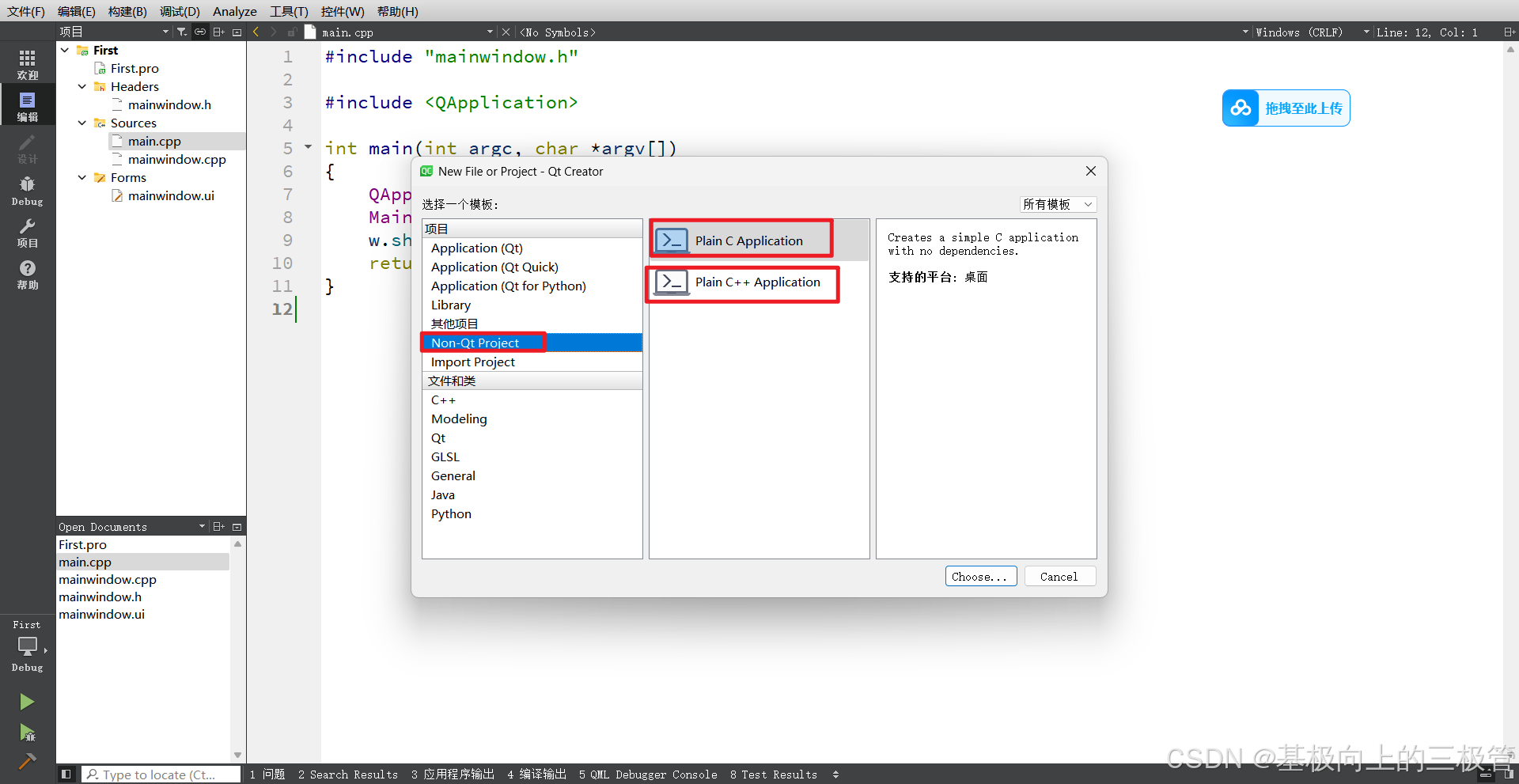This screenshot has height=784, width=1519.
Task: Click the Line: 12, Col: 1 indicator
Action: [1426, 32]
